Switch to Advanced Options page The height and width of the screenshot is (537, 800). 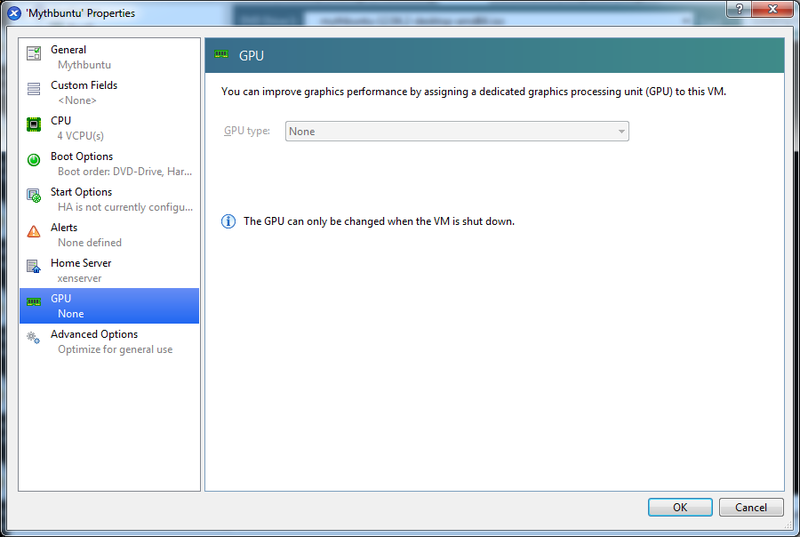click(109, 342)
